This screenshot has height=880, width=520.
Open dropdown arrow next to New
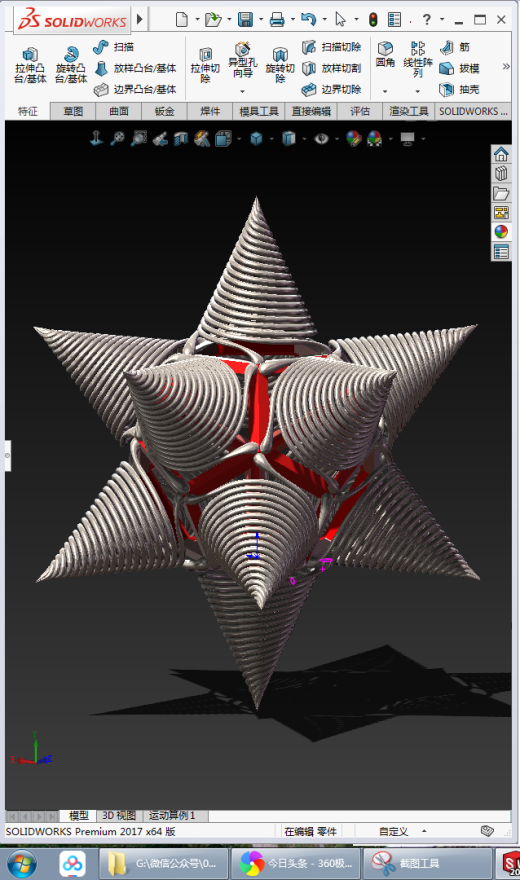(197, 20)
